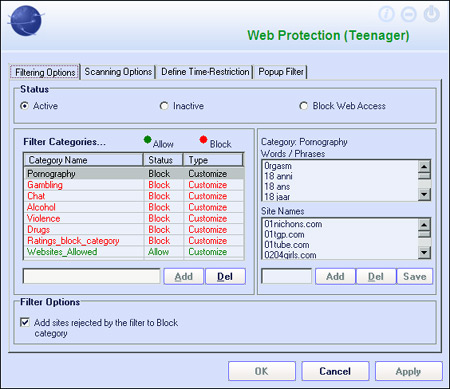Viewport: 450px width, 389px height.
Task: Click the Words / Phrases scrollbar thumb
Action: tap(424, 176)
